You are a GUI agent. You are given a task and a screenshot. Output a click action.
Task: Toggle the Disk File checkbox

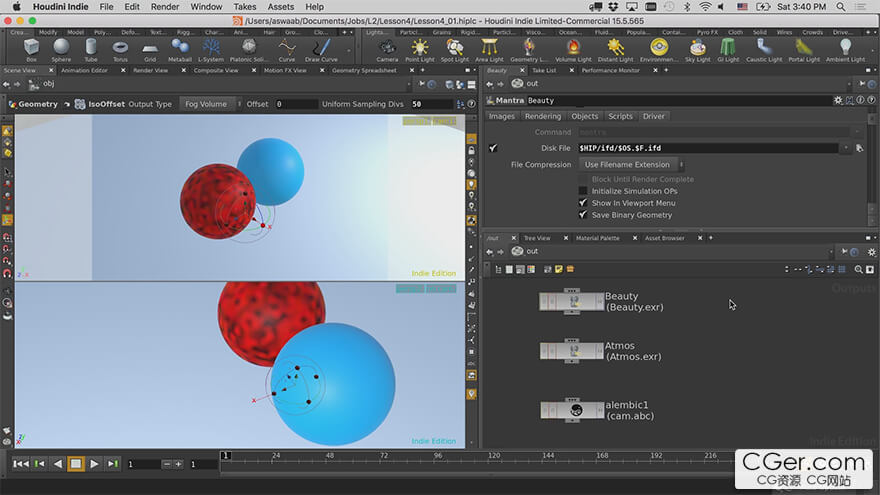point(493,148)
